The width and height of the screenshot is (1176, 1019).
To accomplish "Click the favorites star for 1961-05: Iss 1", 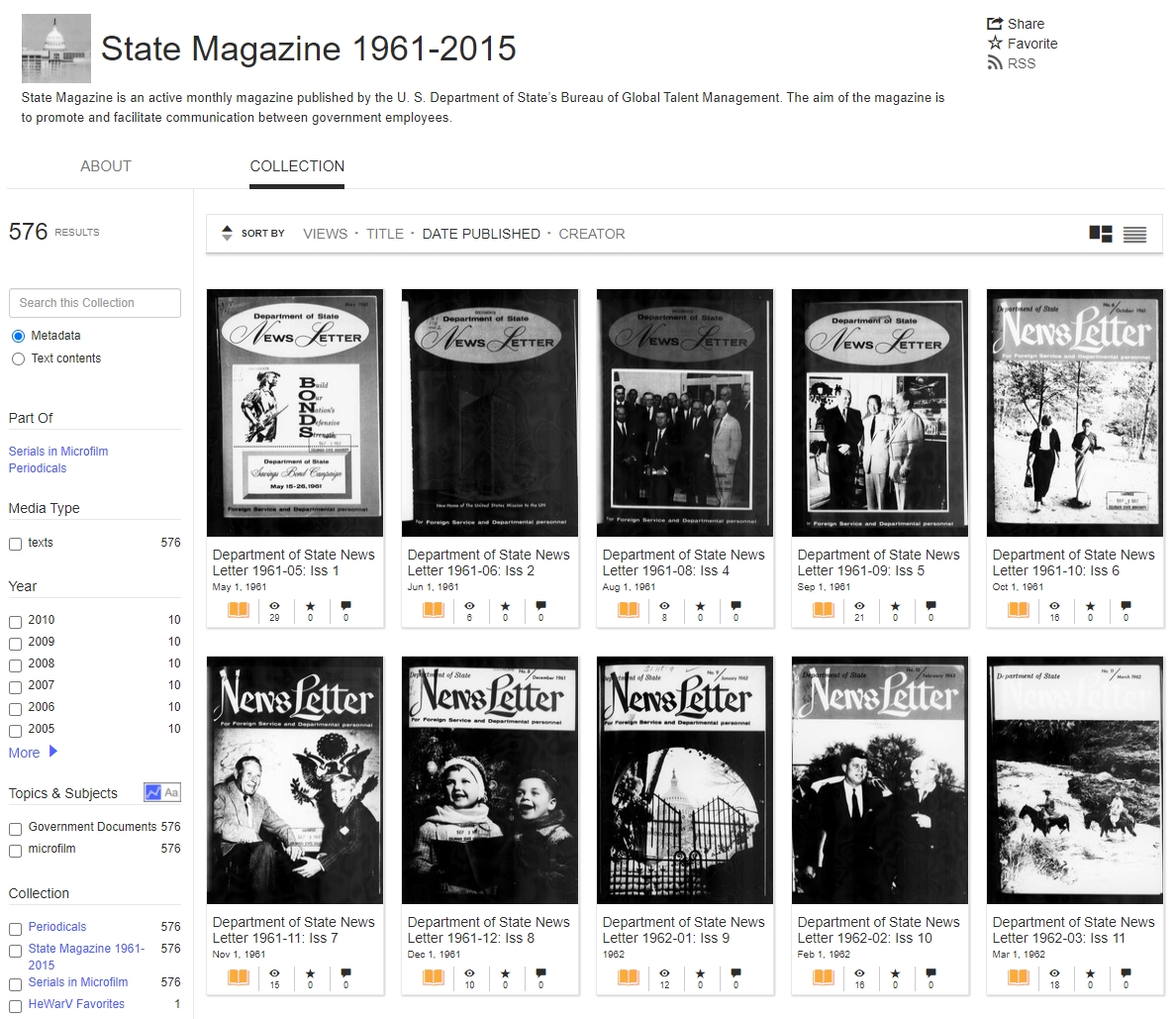I will pyautogui.click(x=311, y=605).
